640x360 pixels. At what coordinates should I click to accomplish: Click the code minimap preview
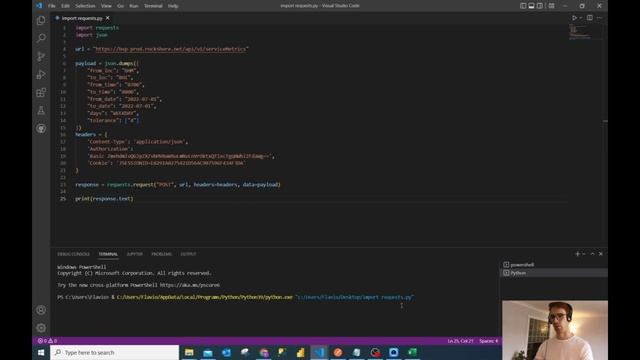point(585,32)
